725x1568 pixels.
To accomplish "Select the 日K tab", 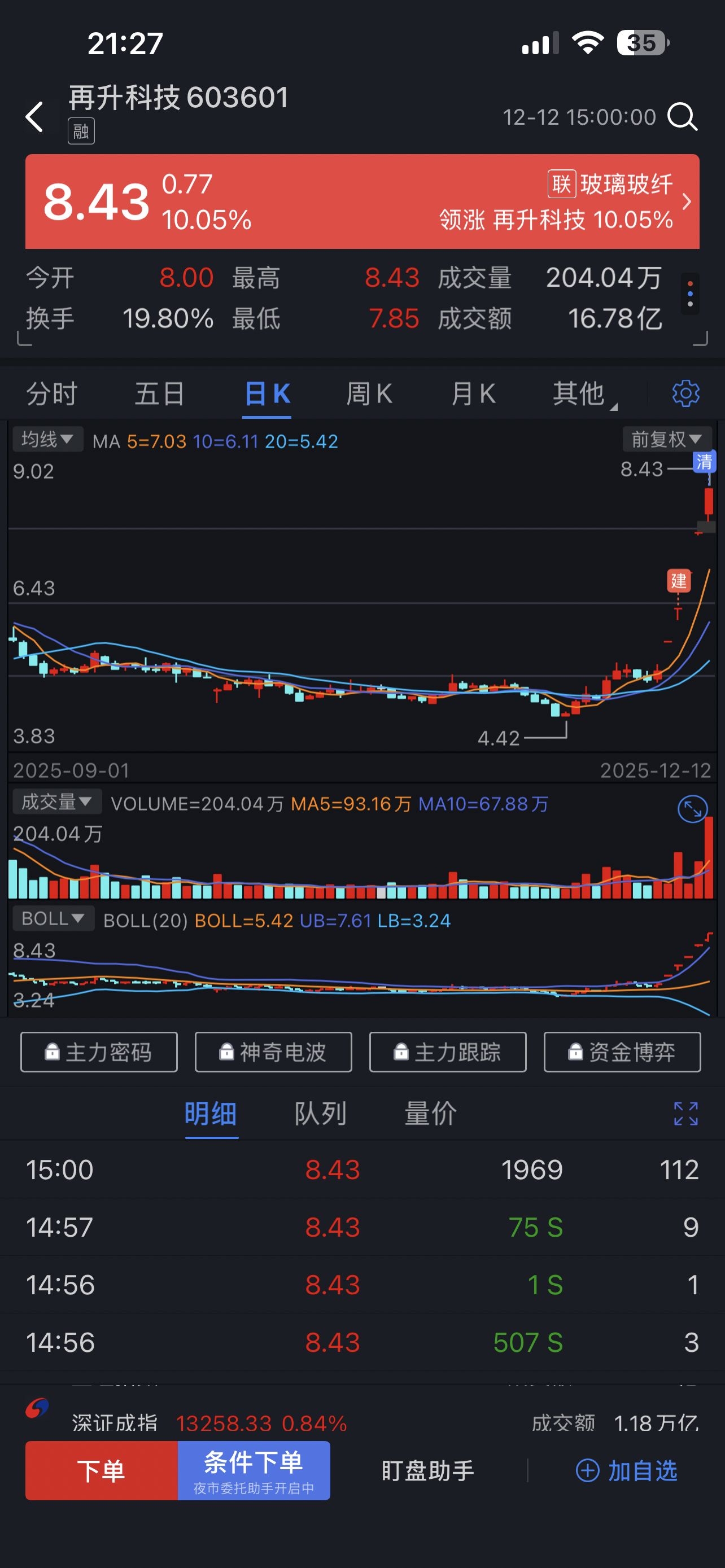I will [267, 393].
